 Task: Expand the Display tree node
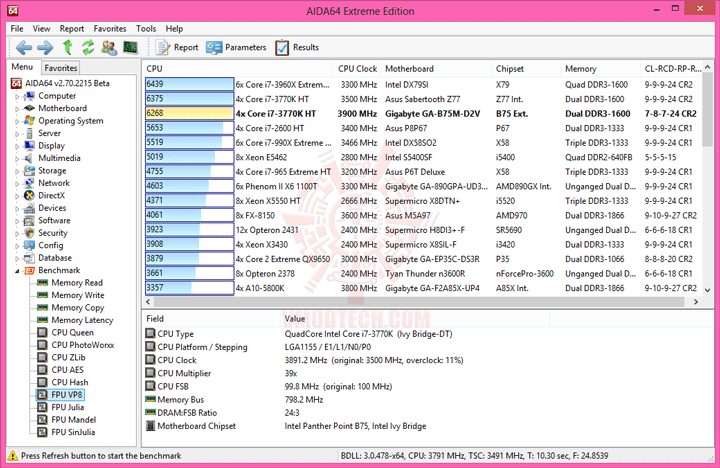click(x=17, y=146)
